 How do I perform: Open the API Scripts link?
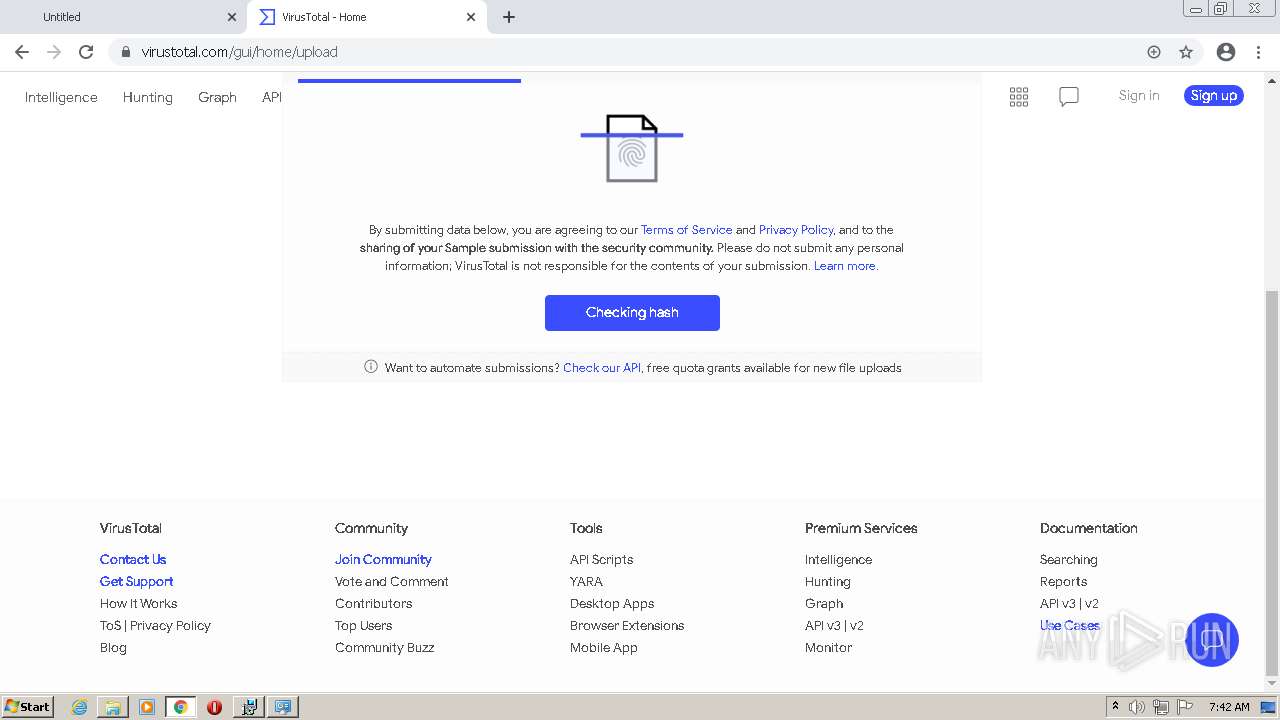coord(602,559)
